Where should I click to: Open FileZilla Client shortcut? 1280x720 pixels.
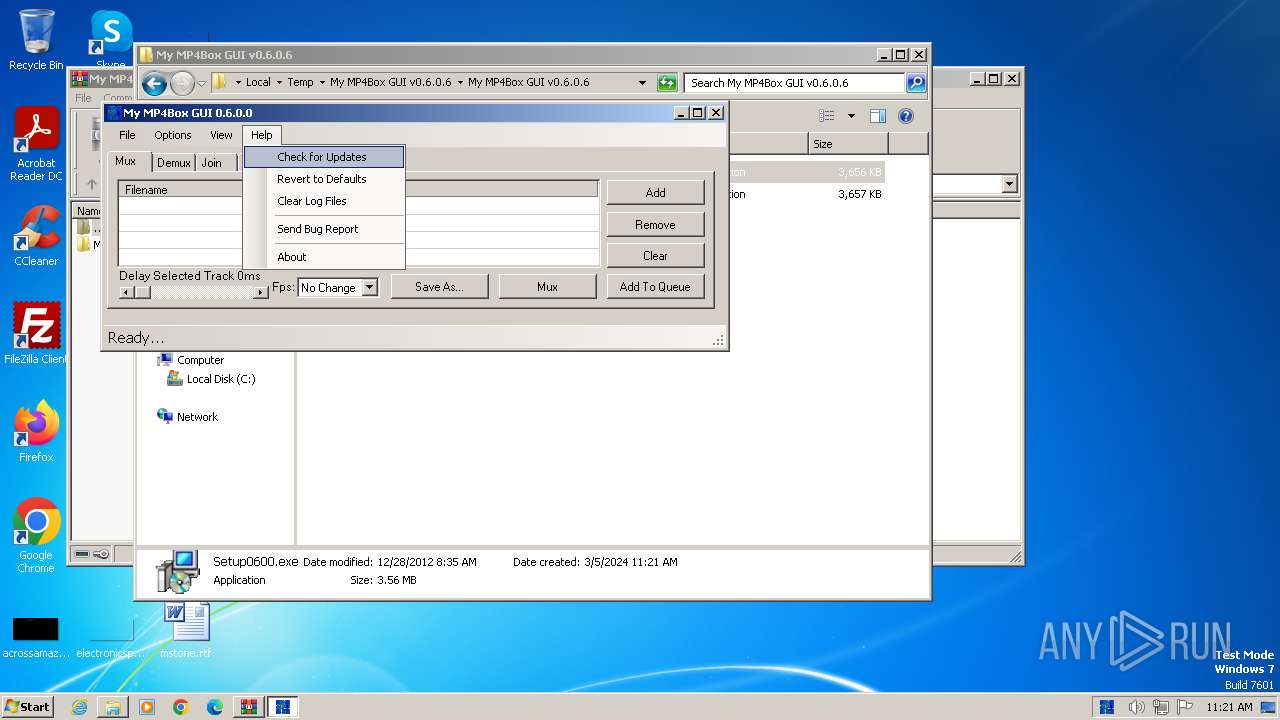(36, 334)
